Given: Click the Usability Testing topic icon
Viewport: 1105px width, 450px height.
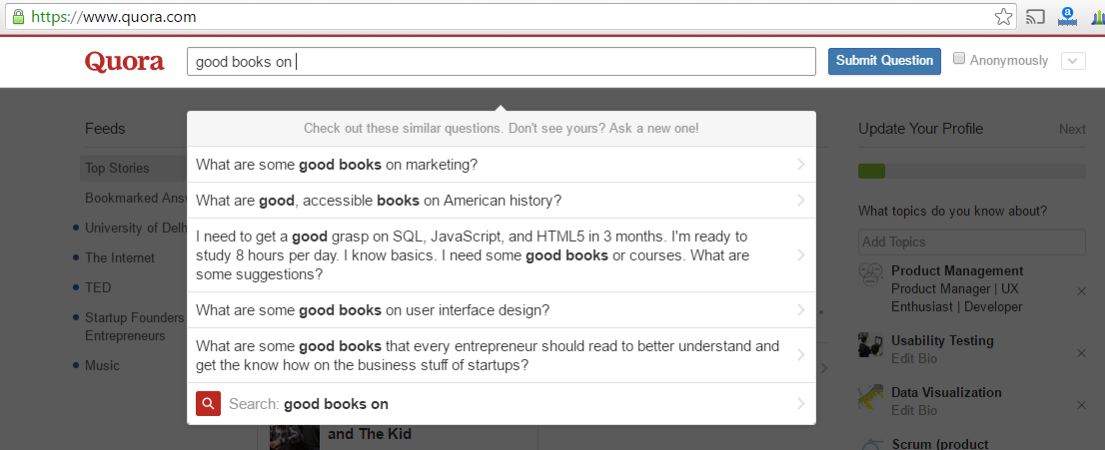Looking at the screenshot, I should [871, 344].
